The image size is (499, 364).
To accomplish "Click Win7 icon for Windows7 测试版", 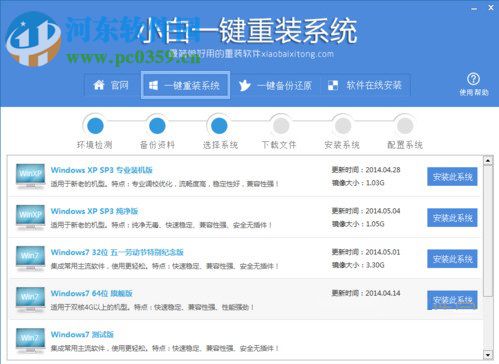I will [x=30, y=341].
